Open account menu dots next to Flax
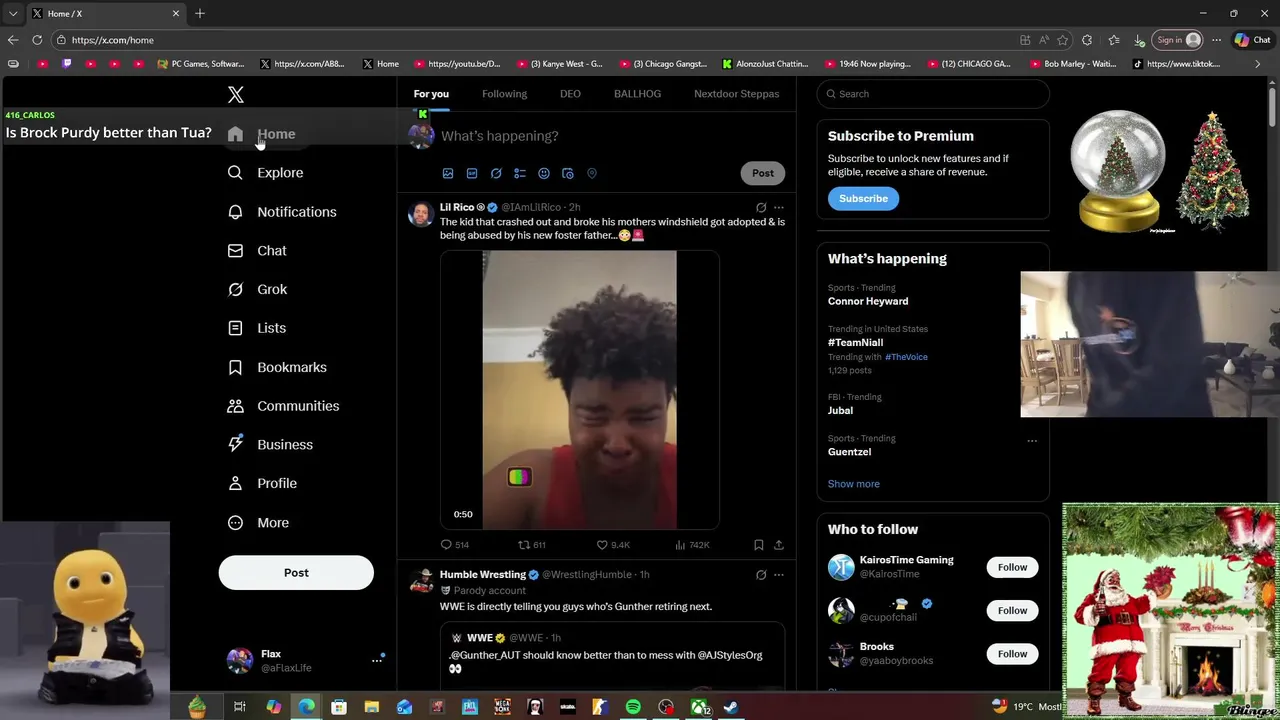Screen dimensions: 1280x720 click(x=377, y=660)
